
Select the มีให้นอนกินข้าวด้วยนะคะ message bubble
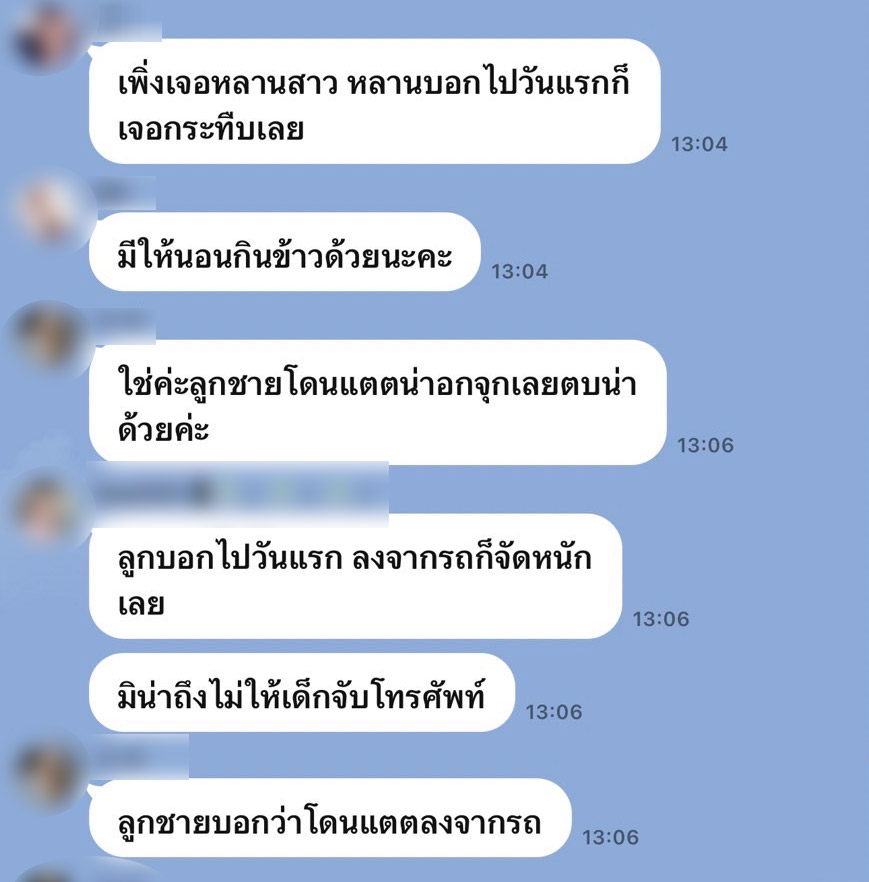point(284,252)
